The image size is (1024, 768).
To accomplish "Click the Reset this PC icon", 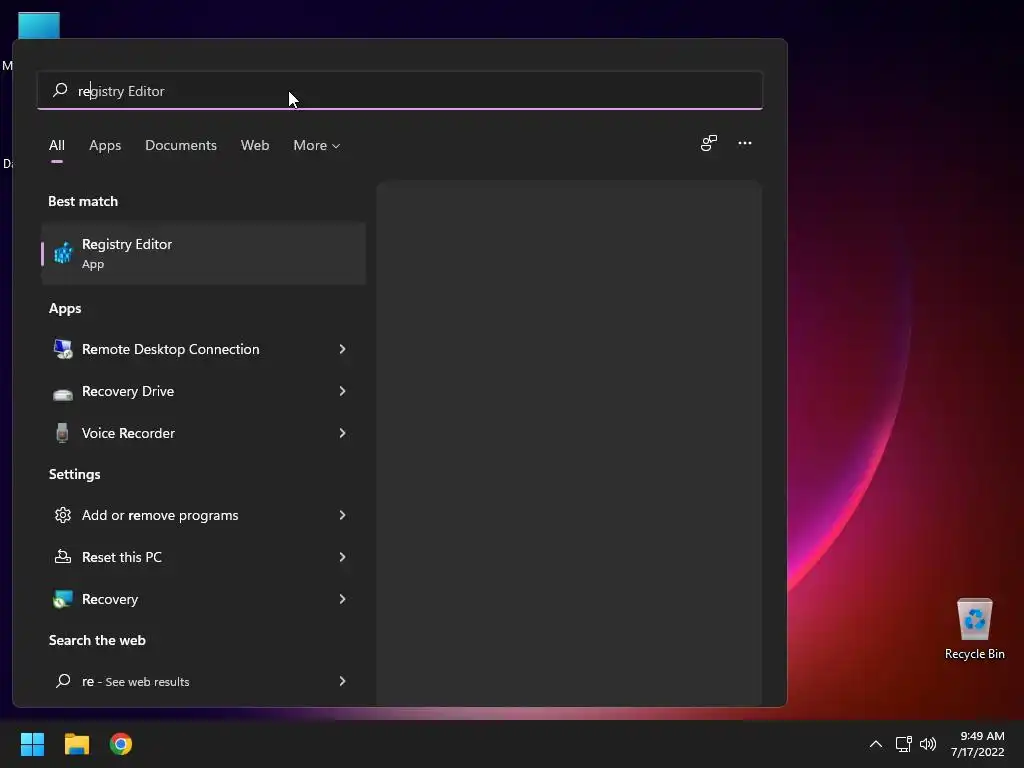I will (x=63, y=557).
